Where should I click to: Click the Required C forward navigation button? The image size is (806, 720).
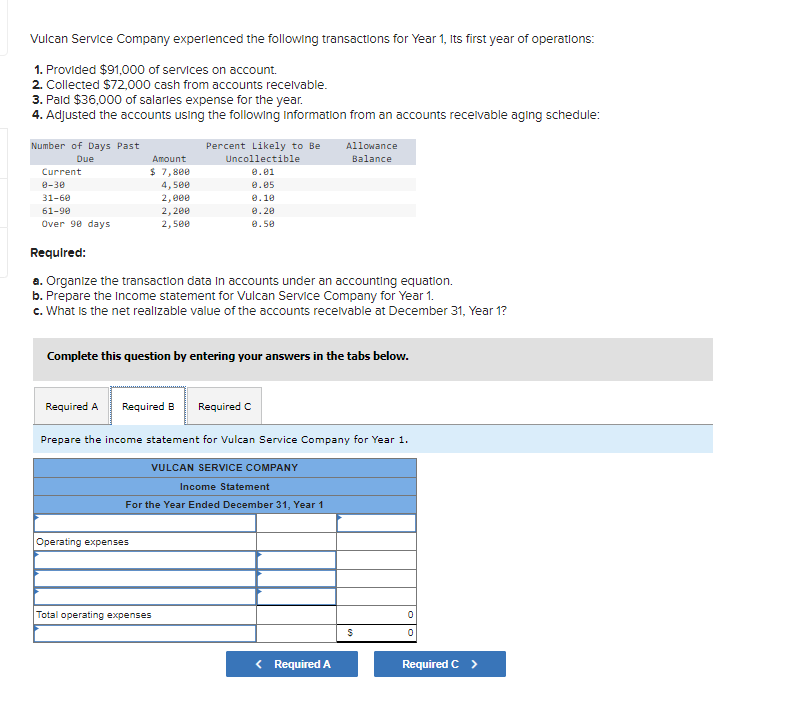[439, 663]
